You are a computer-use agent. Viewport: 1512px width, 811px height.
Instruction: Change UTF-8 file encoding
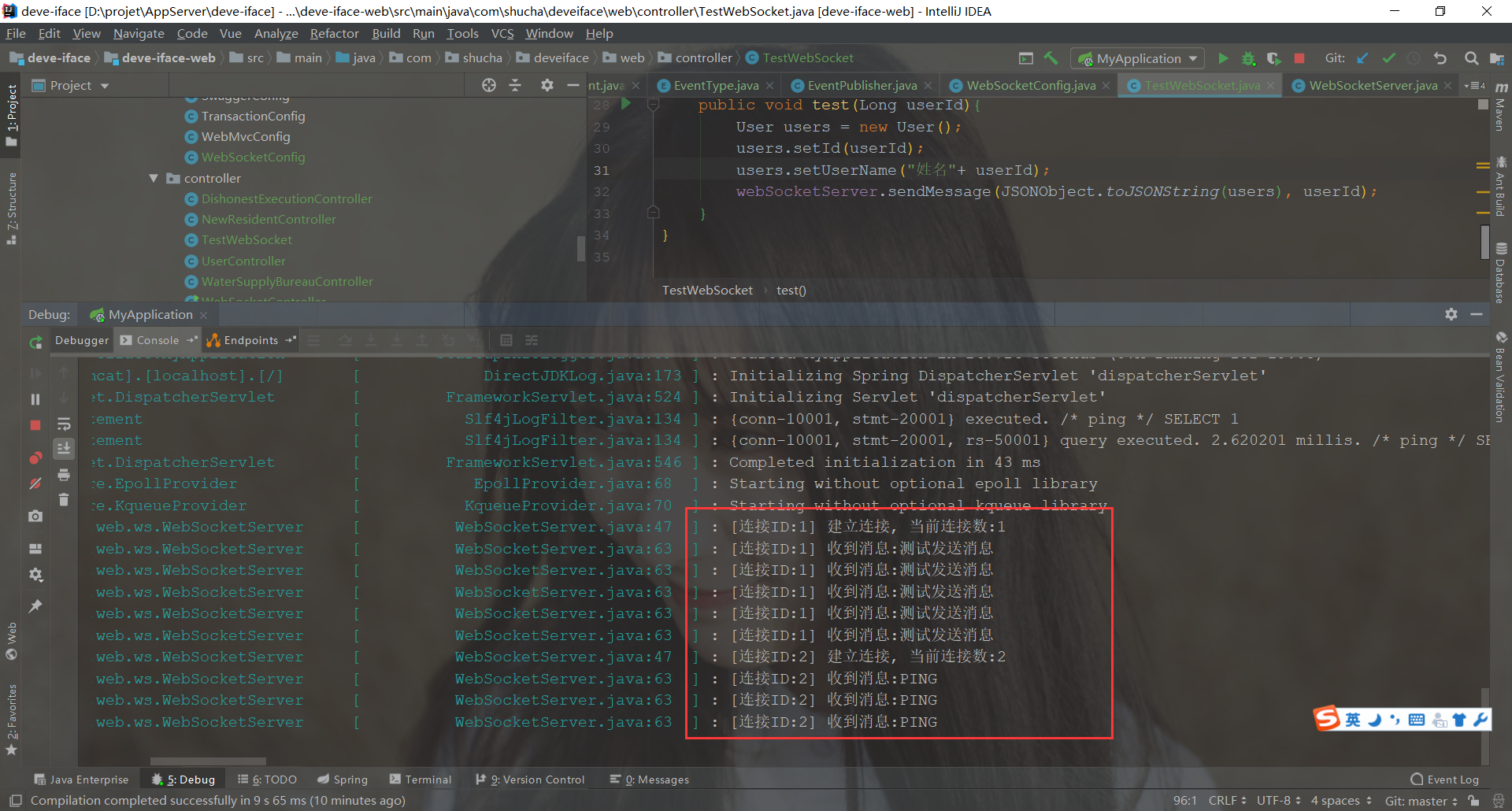coord(1279,801)
